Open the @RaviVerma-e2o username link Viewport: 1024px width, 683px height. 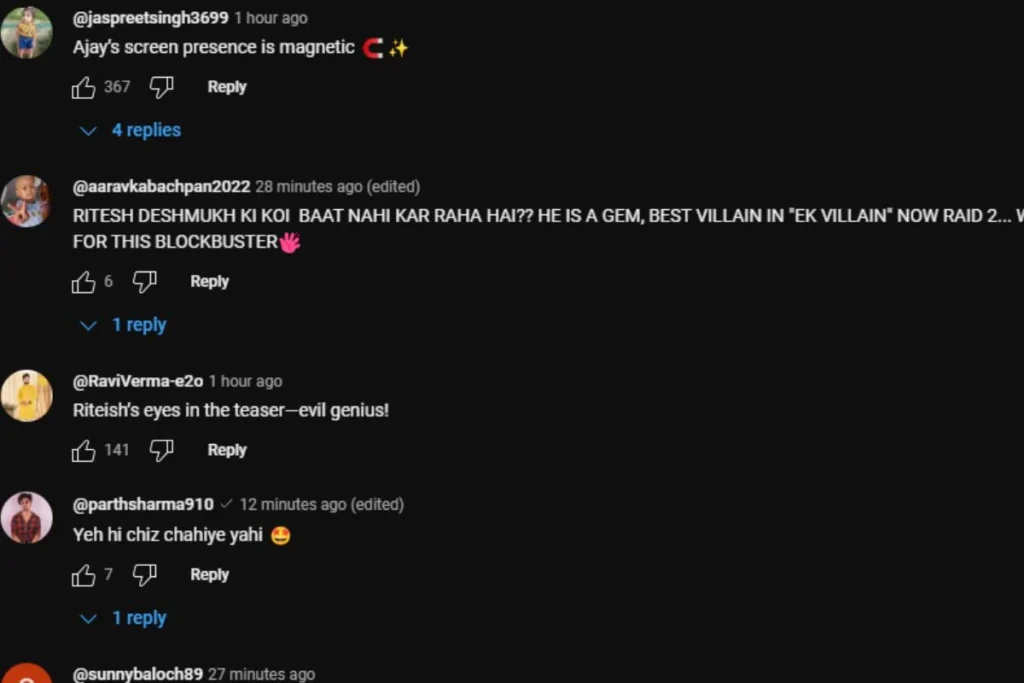[138, 381]
